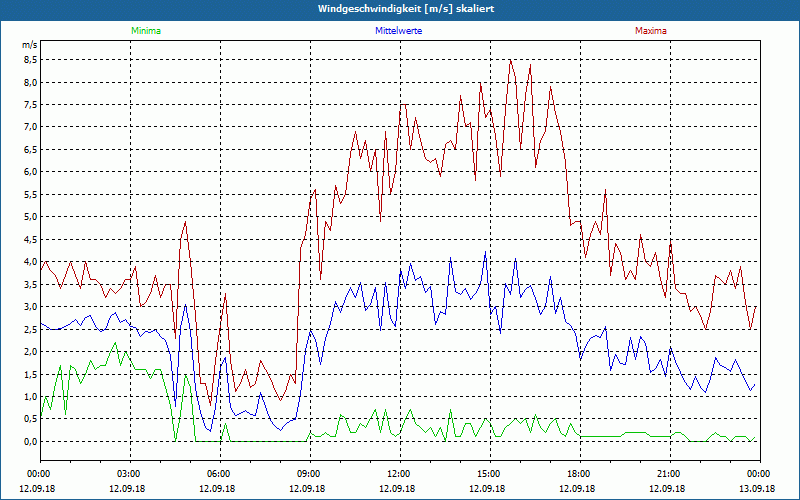800x500 pixels.
Task: Click the 4,0 y-axis value
Action: point(31,262)
